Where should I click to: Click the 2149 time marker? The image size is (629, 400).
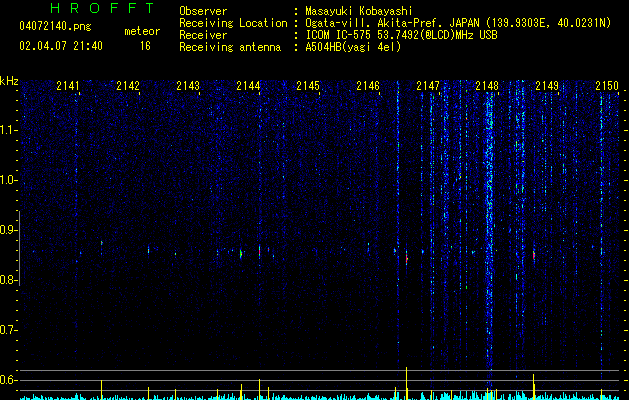(547, 85)
